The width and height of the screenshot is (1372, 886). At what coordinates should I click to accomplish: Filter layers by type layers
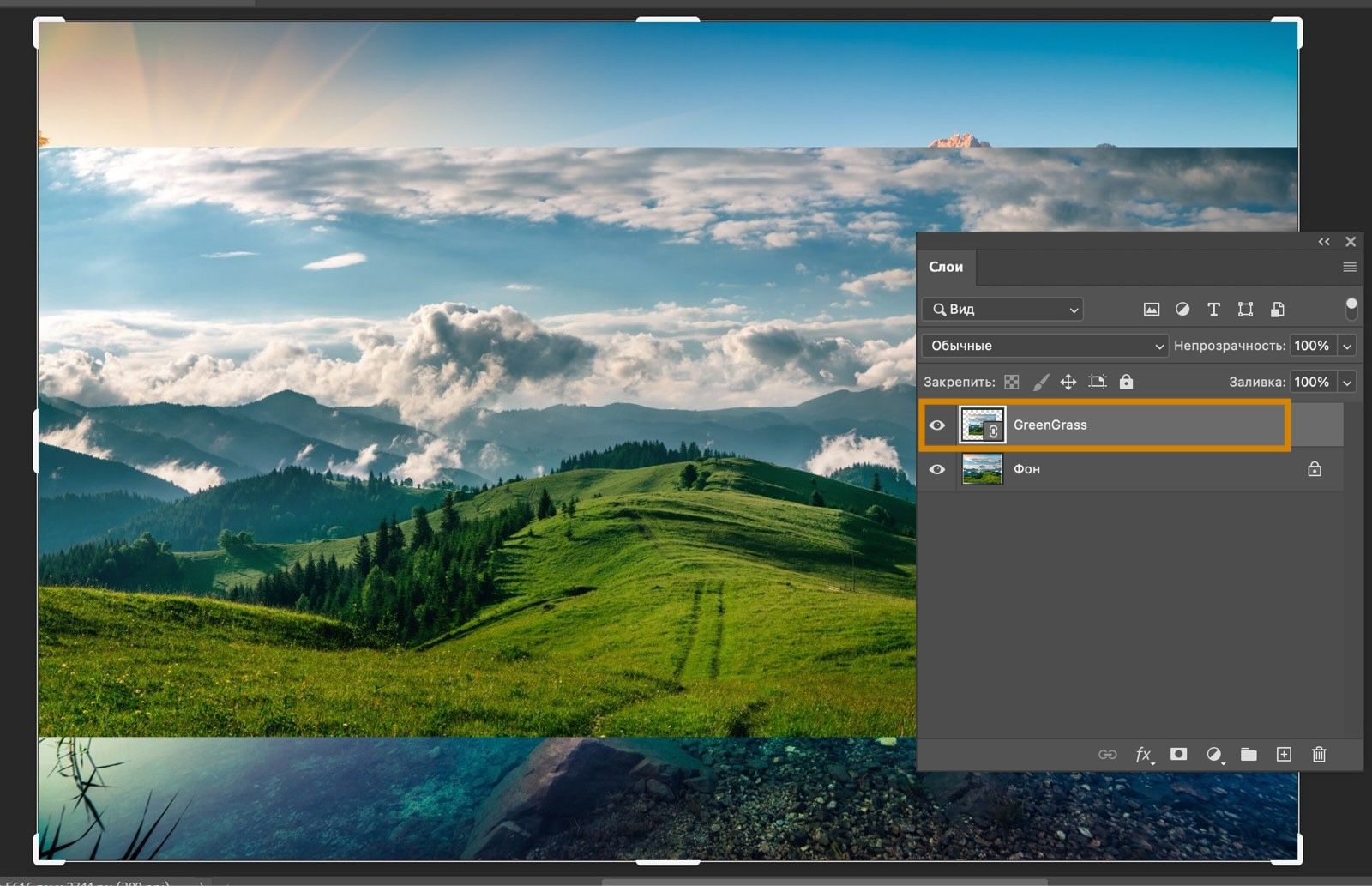pyautogui.click(x=1213, y=309)
